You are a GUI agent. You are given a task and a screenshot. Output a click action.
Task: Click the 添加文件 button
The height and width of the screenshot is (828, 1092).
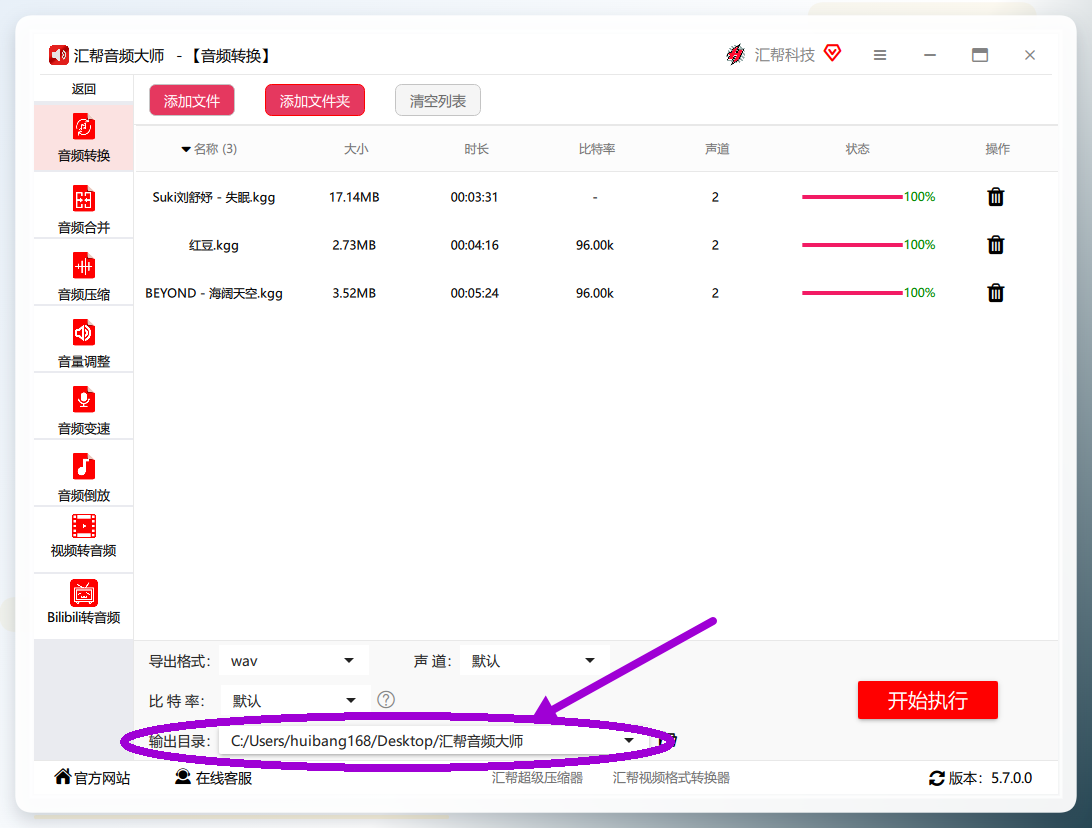192,101
